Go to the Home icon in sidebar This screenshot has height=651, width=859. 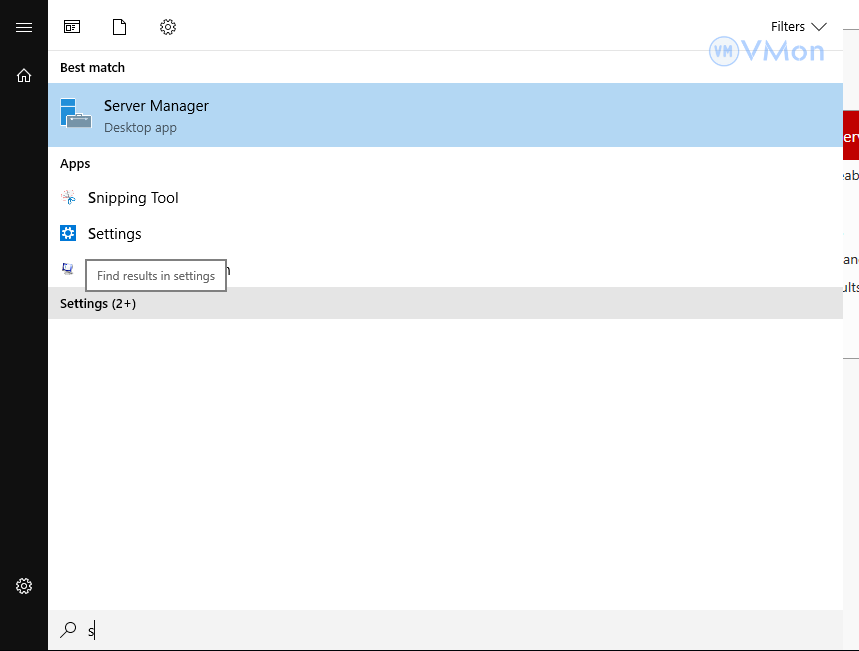[x=24, y=75]
